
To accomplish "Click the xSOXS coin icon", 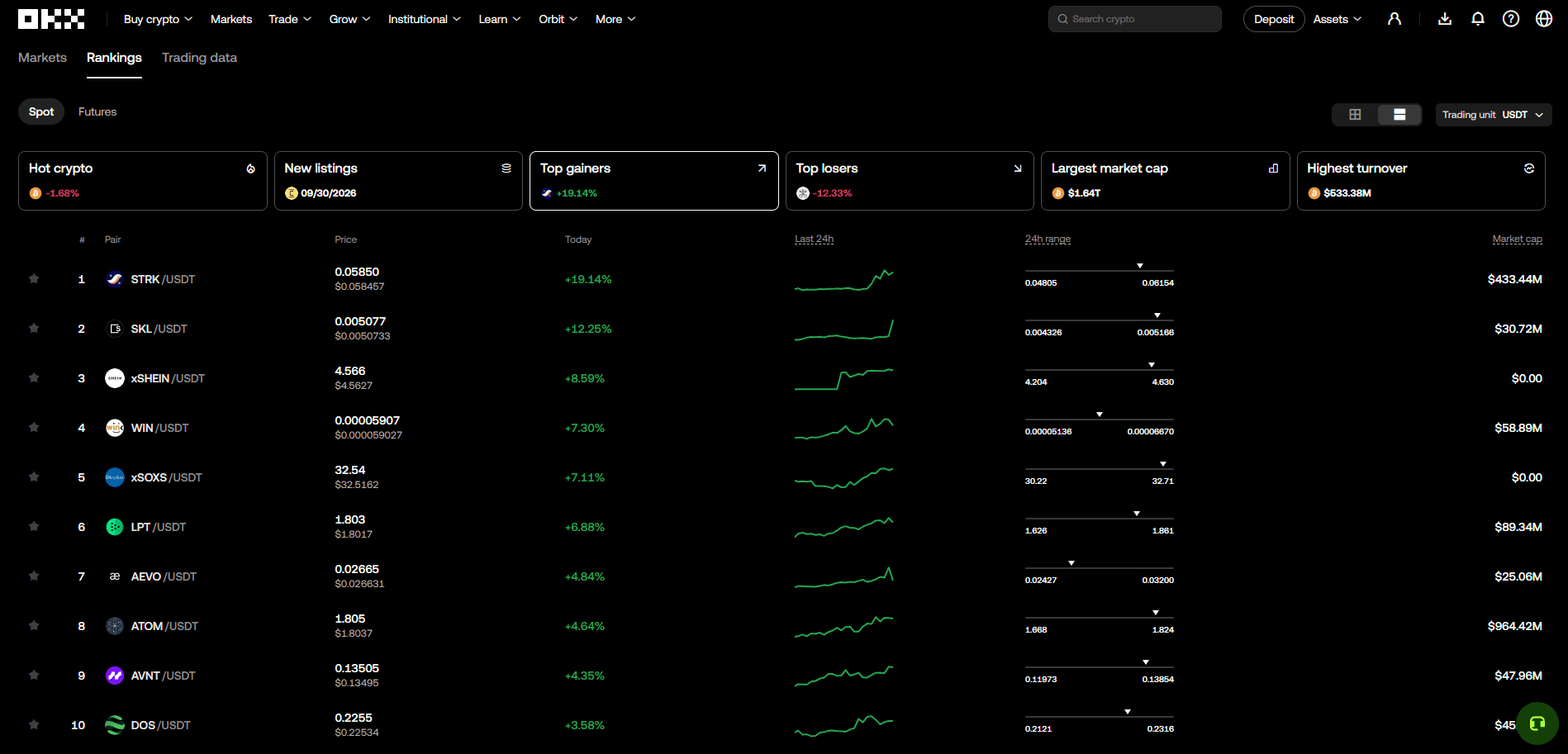I will tap(115, 477).
